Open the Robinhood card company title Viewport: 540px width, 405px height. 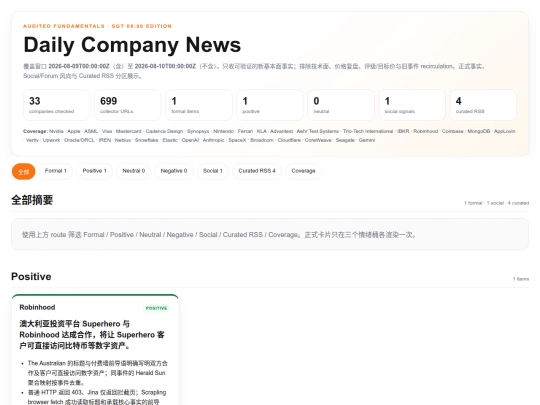37,307
